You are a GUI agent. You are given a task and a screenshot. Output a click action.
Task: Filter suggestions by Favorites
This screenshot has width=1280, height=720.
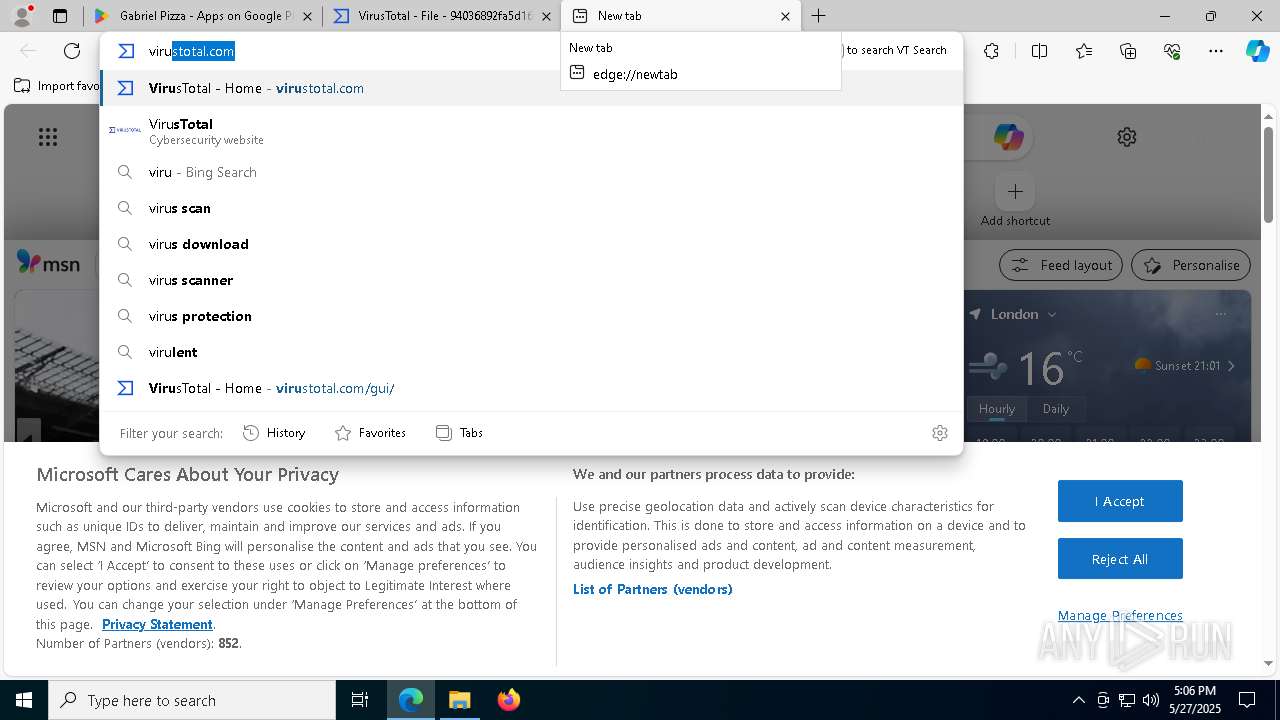tap(370, 433)
